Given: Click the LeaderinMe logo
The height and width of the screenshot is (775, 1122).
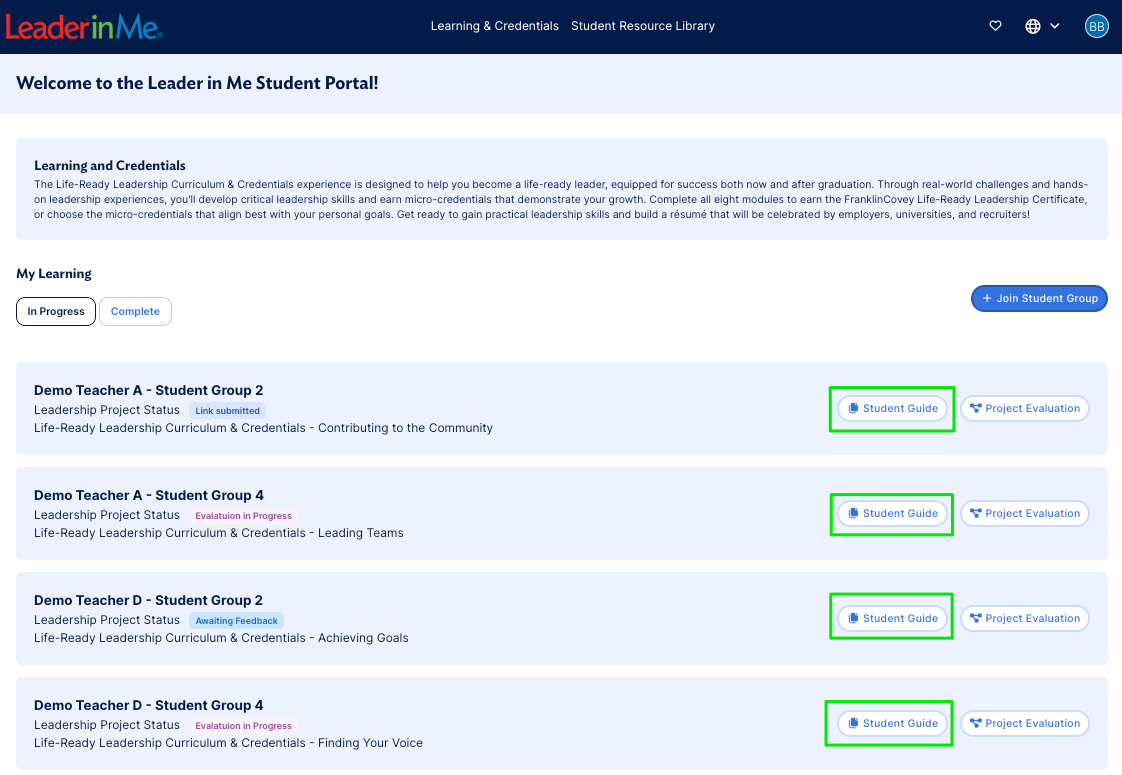Looking at the screenshot, I should coord(84,27).
